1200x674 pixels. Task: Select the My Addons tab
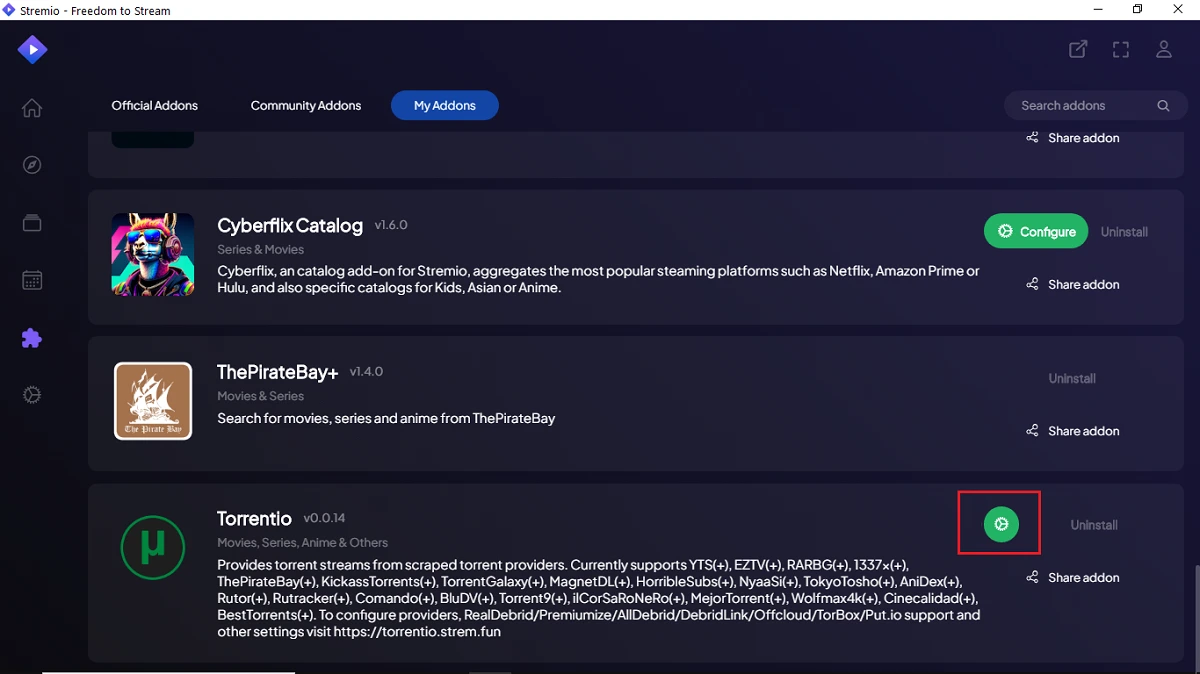coord(445,105)
